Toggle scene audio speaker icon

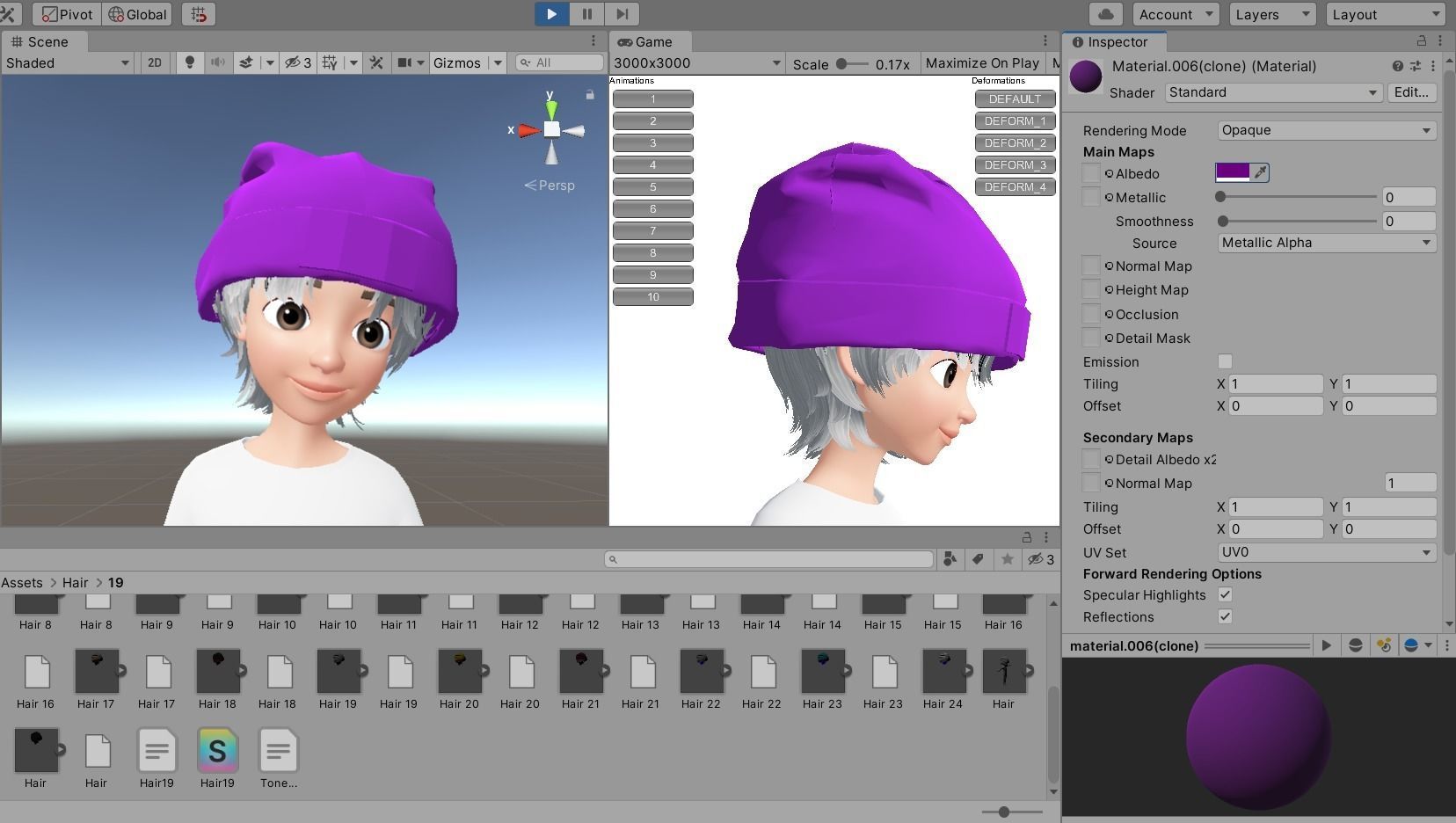[x=218, y=62]
